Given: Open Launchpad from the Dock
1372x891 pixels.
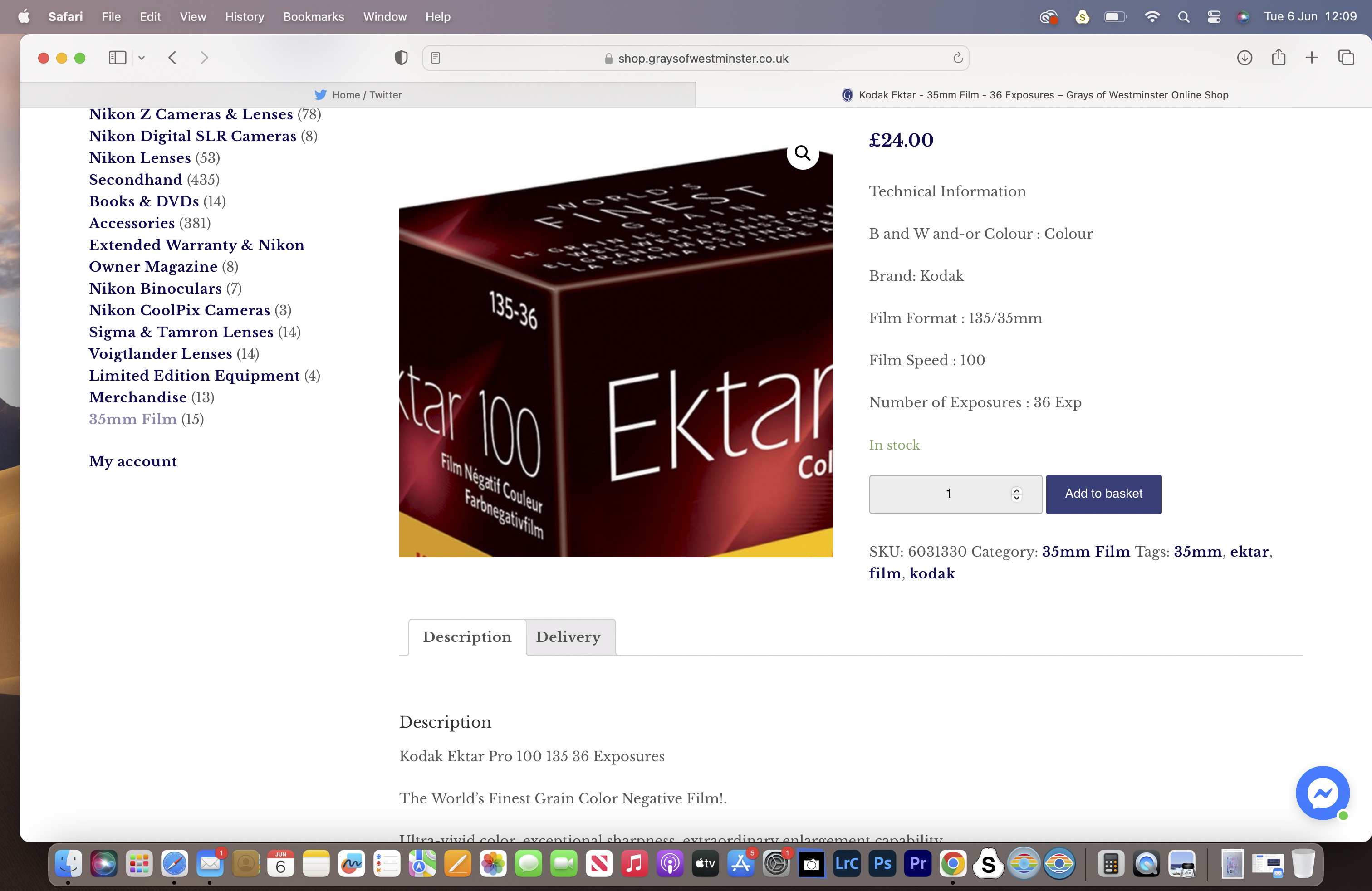Looking at the screenshot, I should 139,863.
